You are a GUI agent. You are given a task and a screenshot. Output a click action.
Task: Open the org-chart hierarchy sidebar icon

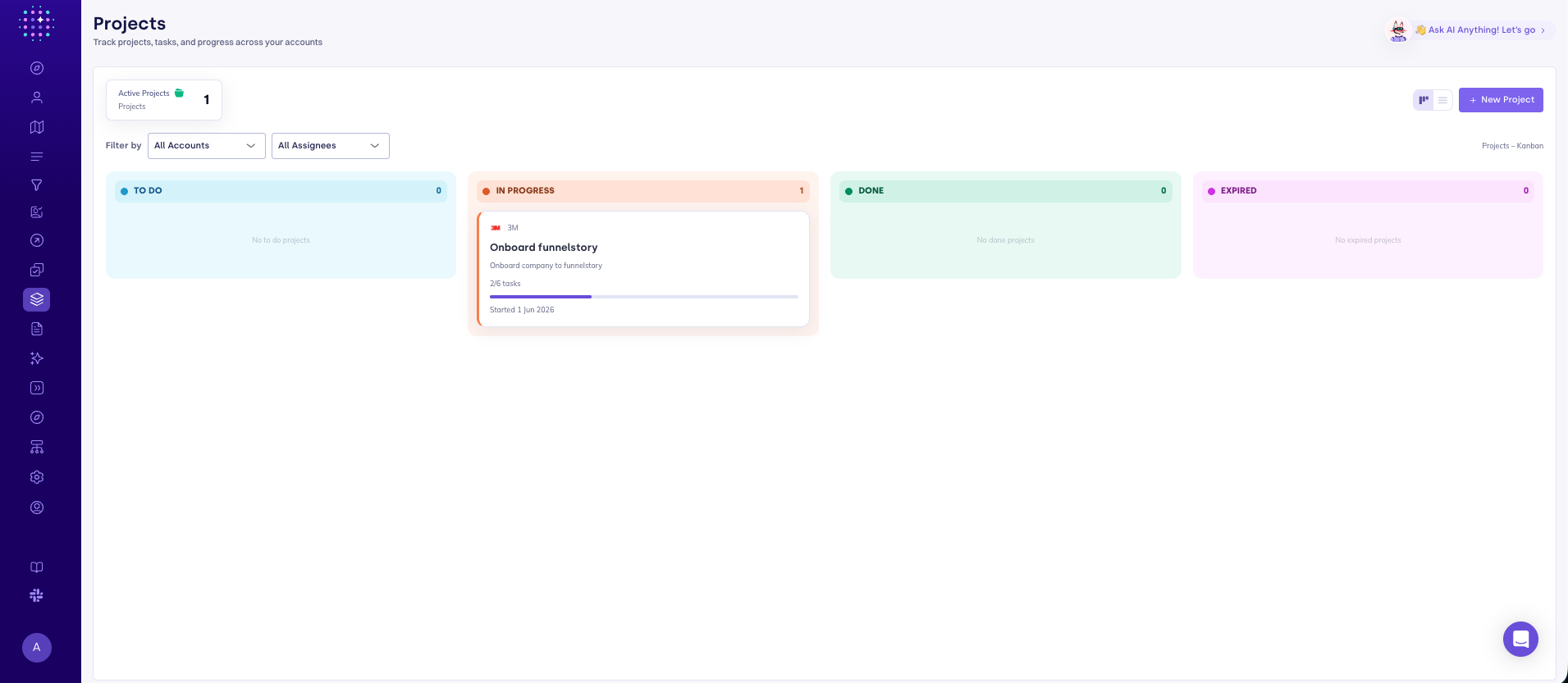point(37,447)
